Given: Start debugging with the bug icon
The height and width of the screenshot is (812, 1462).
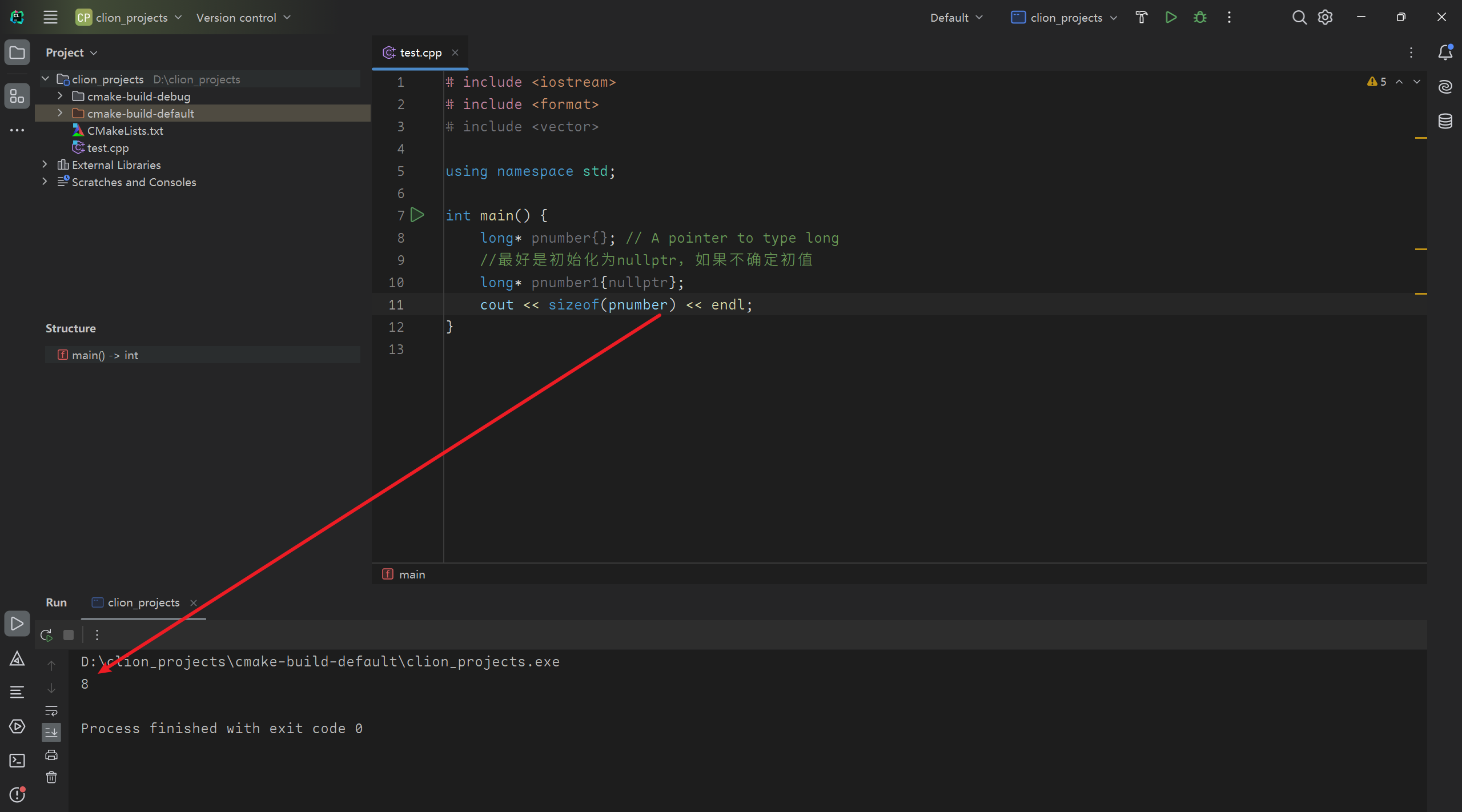Looking at the screenshot, I should tap(1199, 17).
